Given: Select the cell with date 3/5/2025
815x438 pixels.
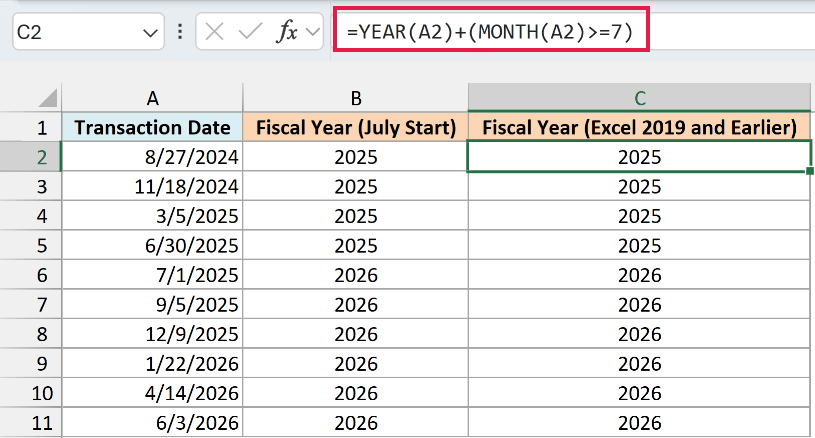Looking at the screenshot, I should pos(152,216).
